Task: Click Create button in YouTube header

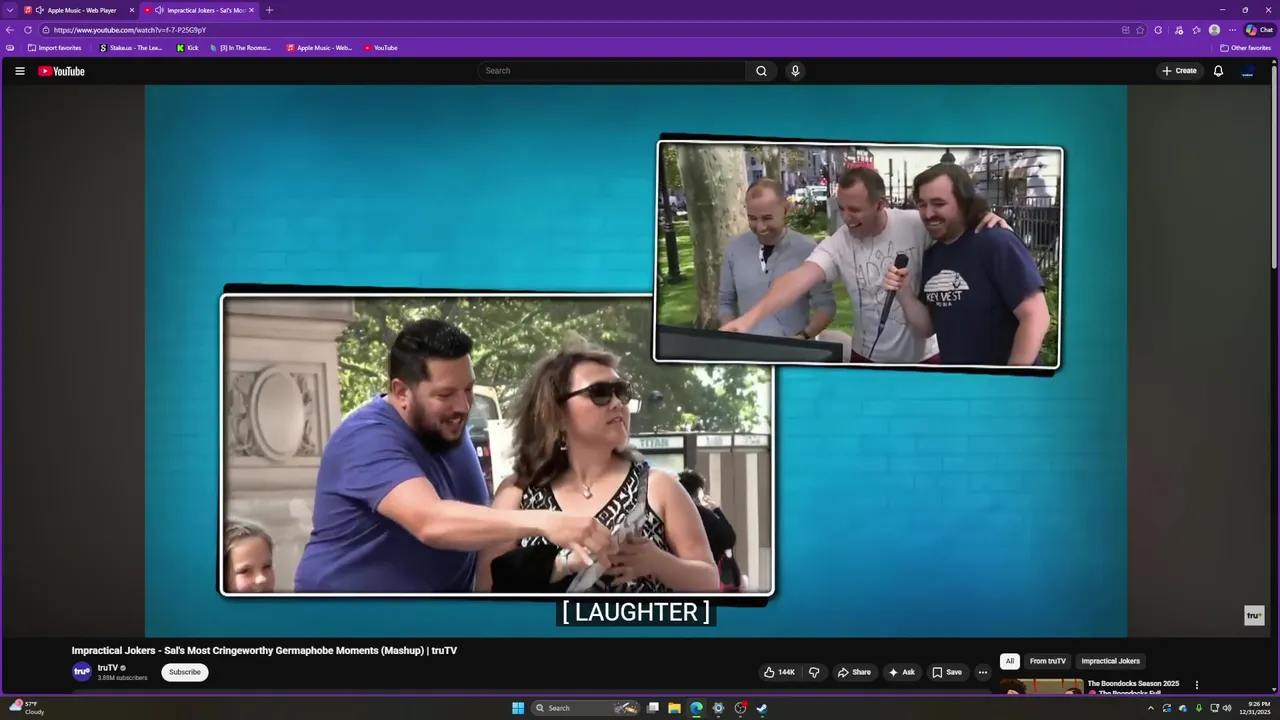Action: coord(1179,71)
